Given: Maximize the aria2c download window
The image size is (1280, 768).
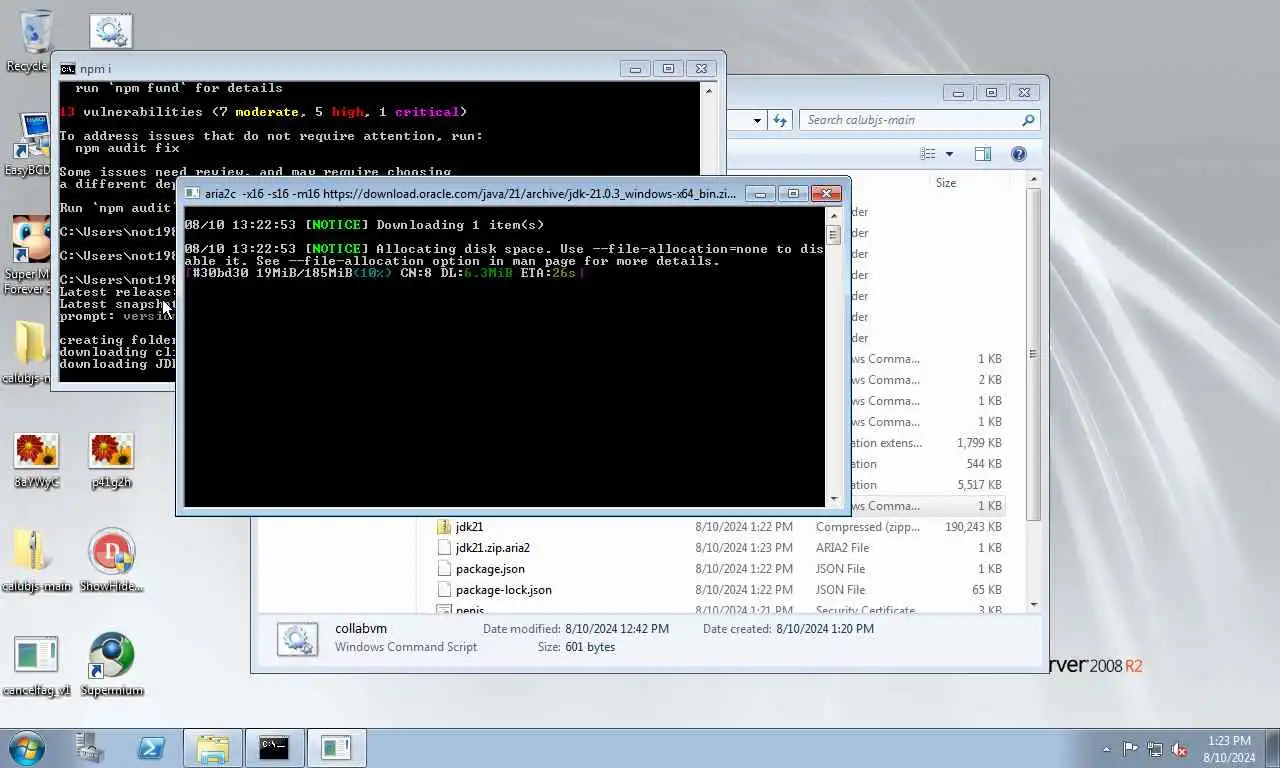Looking at the screenshot, I should (793, 194).
